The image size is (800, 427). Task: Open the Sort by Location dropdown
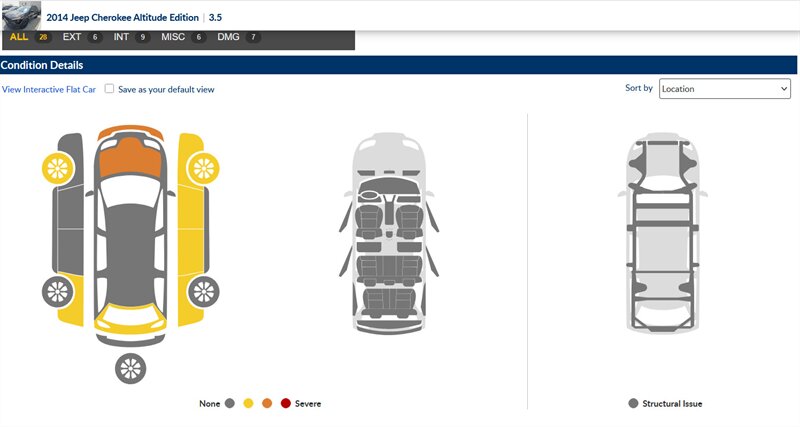[x=724, y=88]
